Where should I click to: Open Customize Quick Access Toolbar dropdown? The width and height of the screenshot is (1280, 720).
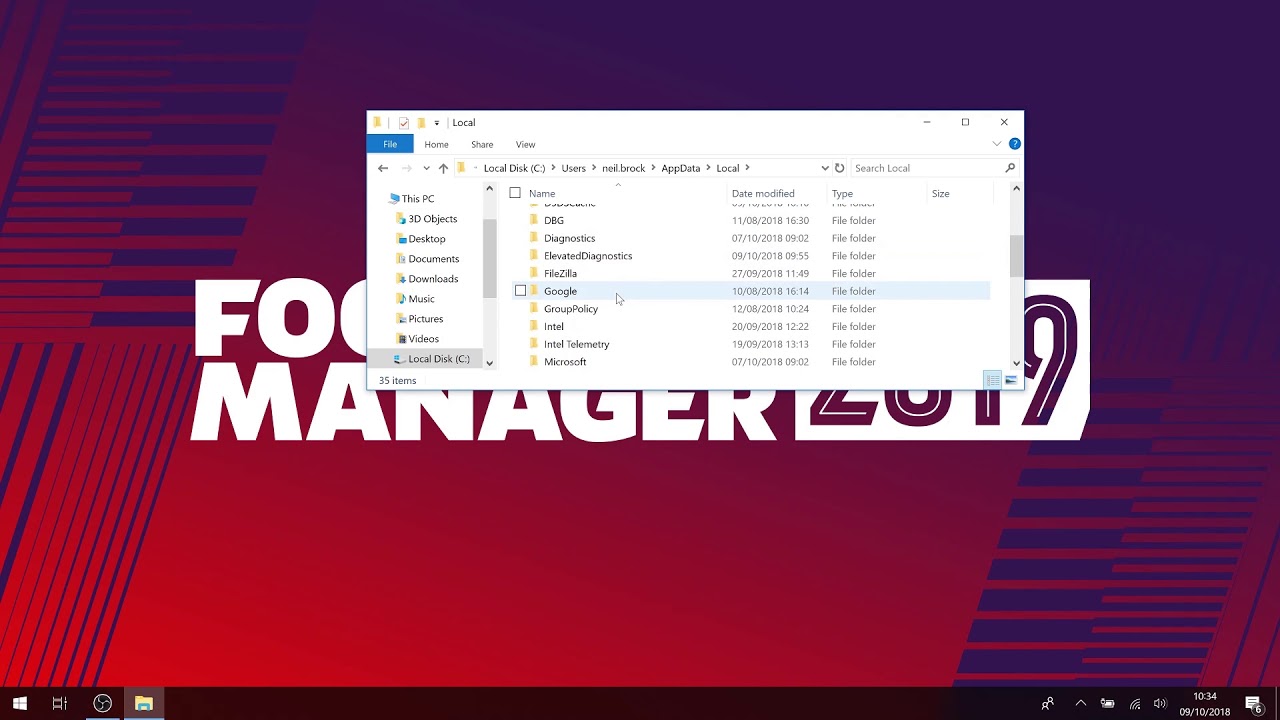click(437, 123)
